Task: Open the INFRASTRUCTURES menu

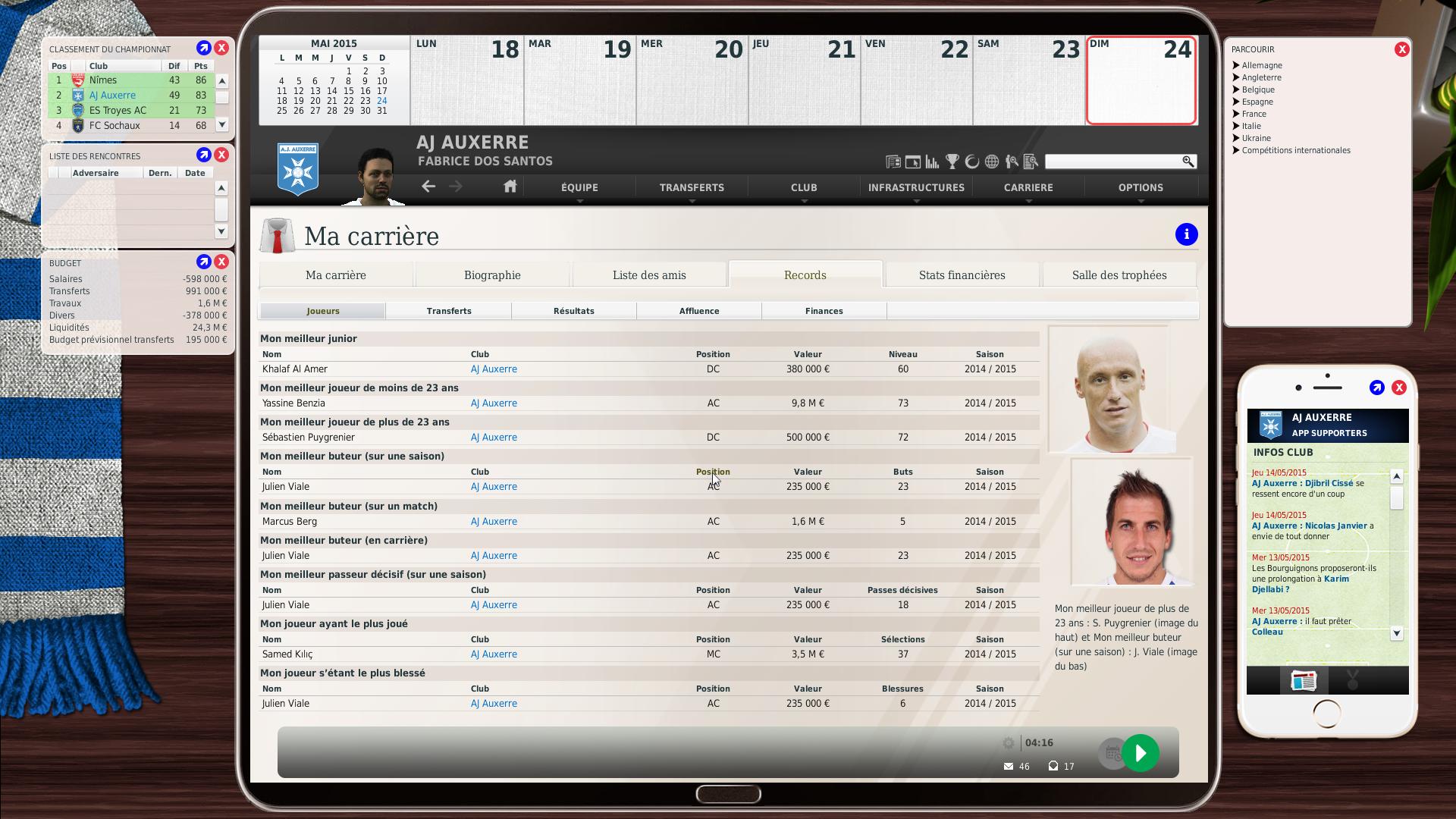Action: point(916,188)
